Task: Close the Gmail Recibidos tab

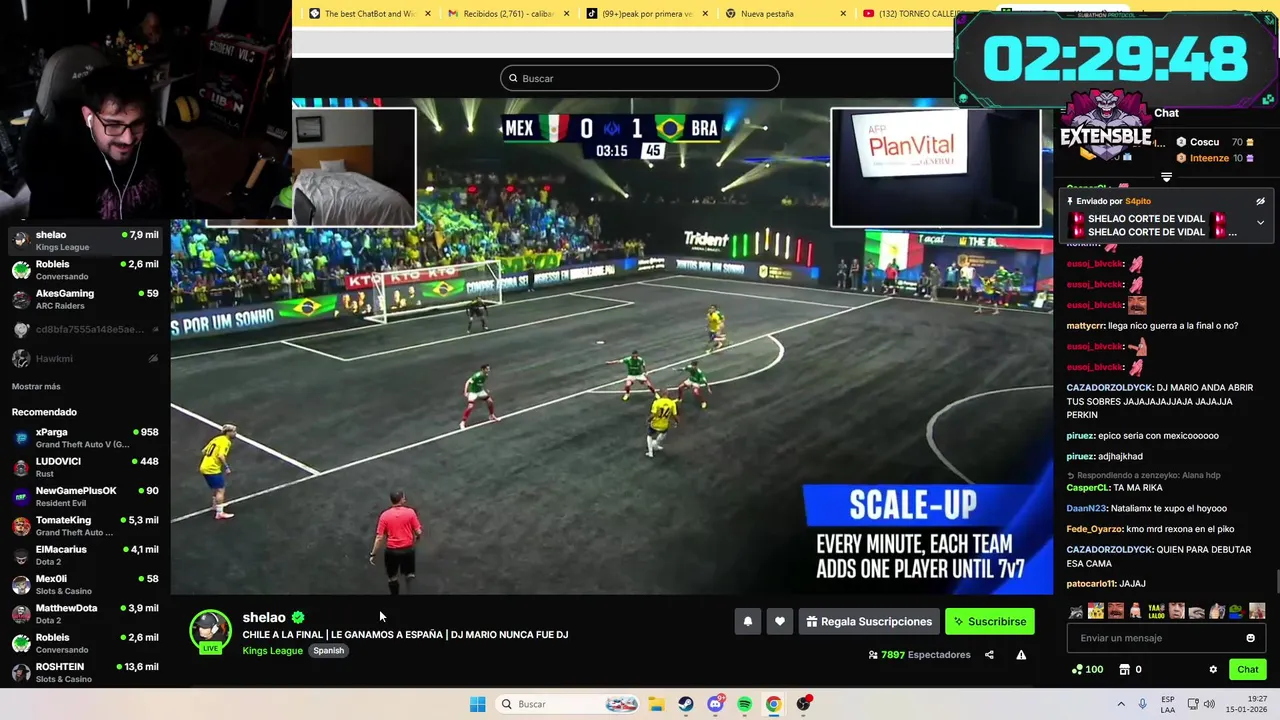Action: coord(567,14)
